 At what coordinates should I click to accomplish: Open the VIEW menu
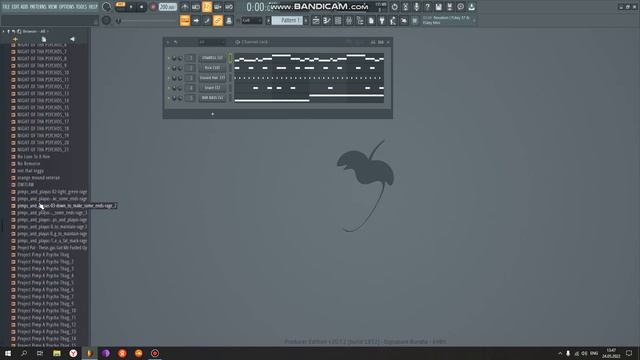click(53, 7)
